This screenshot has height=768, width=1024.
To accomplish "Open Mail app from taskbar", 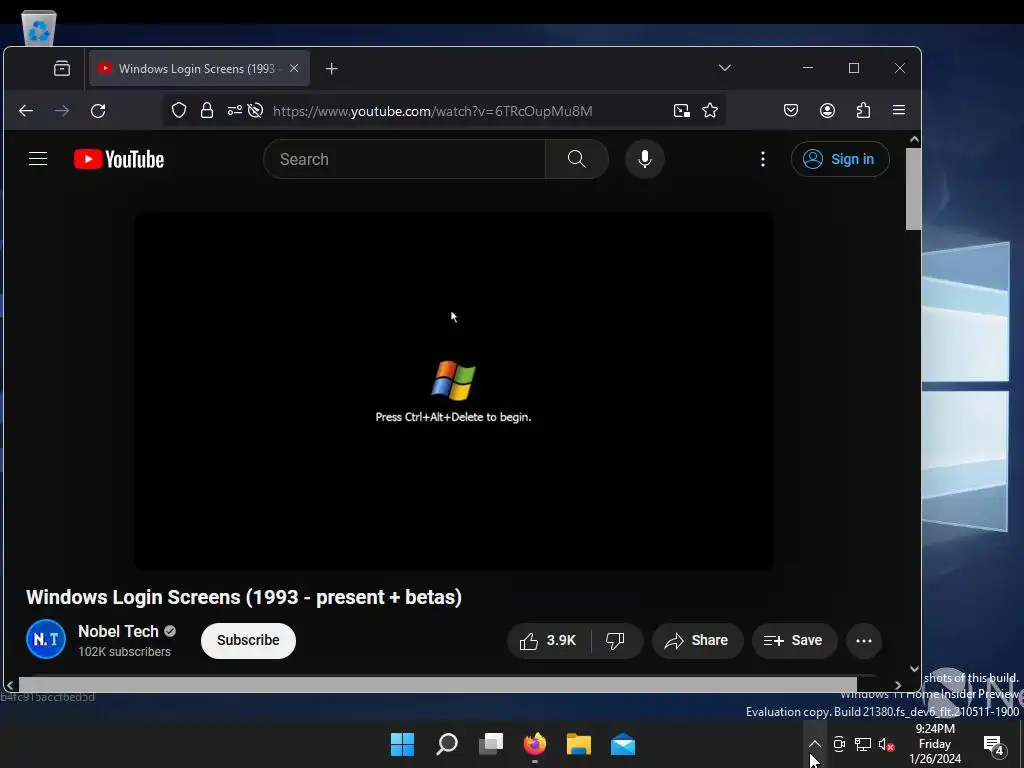I will point(623,744).
